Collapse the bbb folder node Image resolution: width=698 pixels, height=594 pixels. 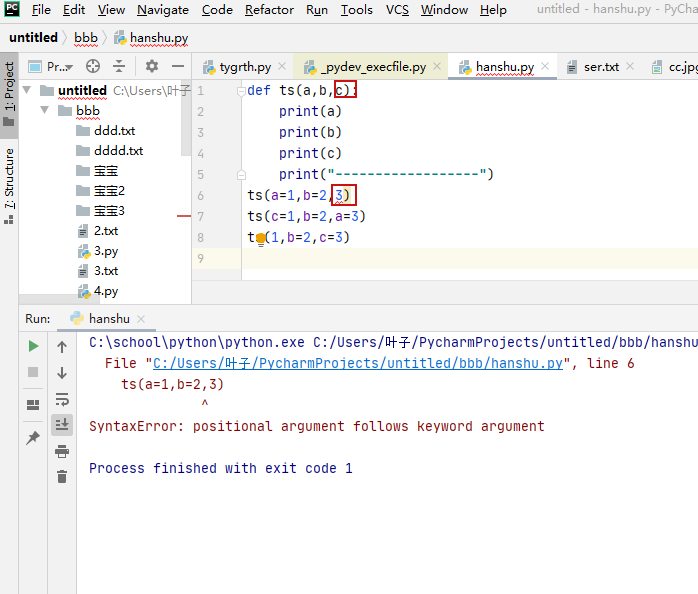tap(45, 110)
